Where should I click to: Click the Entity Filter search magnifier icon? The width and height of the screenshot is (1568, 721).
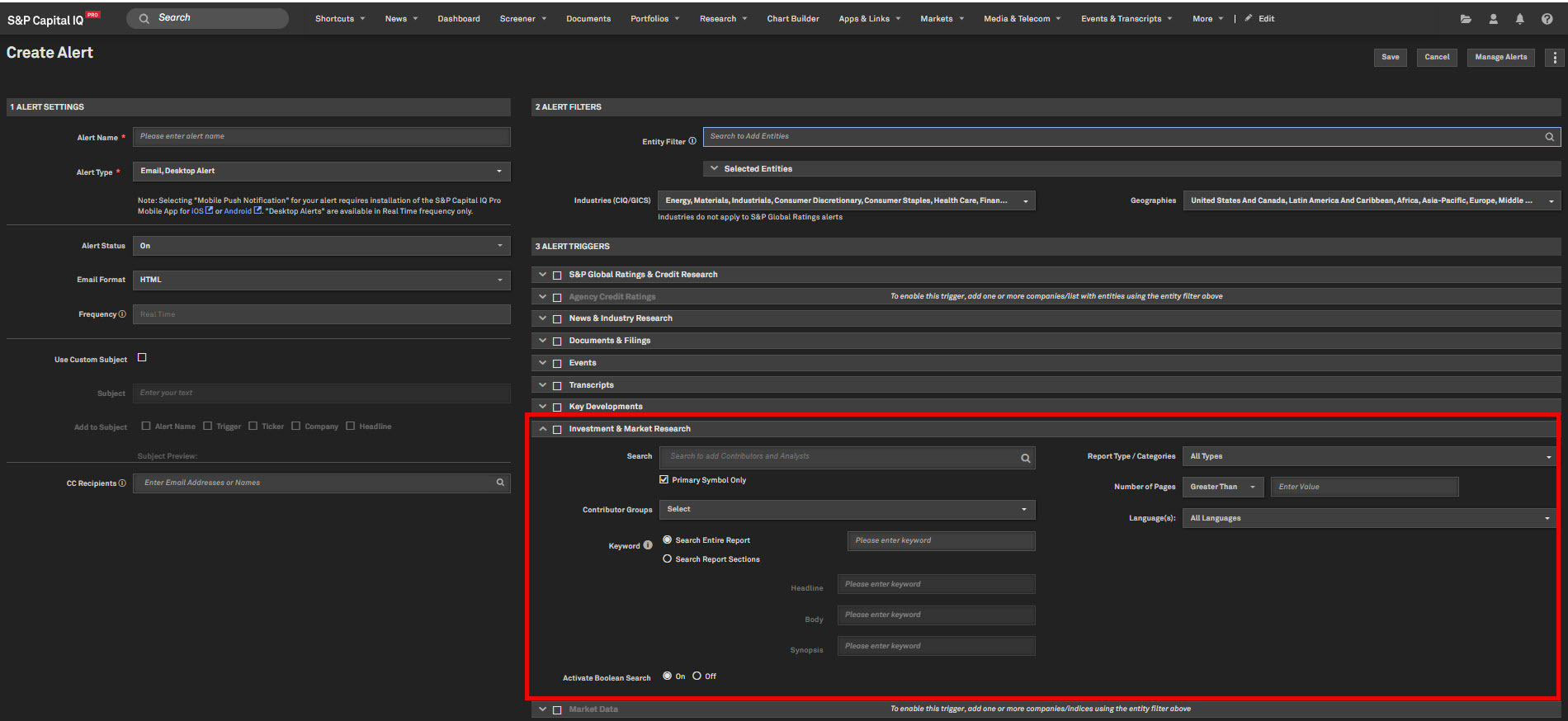click(1549, 137)
